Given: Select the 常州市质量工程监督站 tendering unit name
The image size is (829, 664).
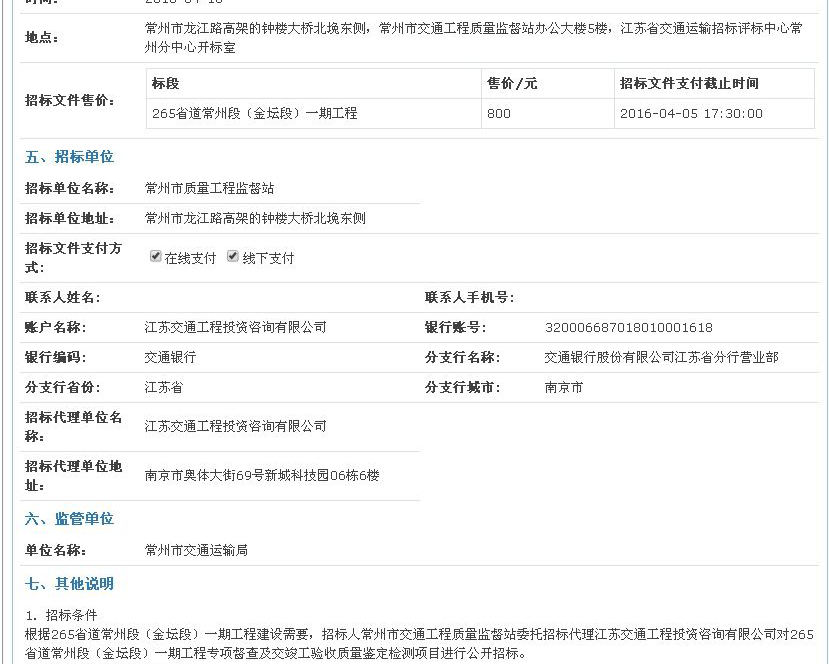Looking at the screenshot, I should point(209,188).
